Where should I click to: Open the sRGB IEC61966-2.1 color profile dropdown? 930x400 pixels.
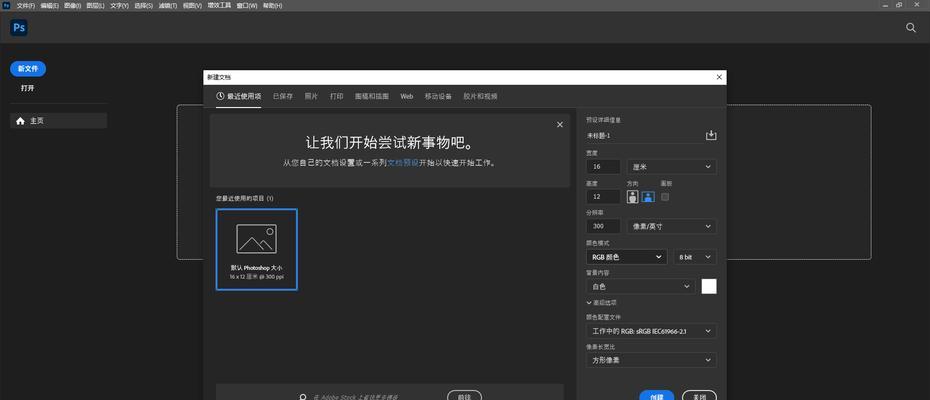click(651, 331)
